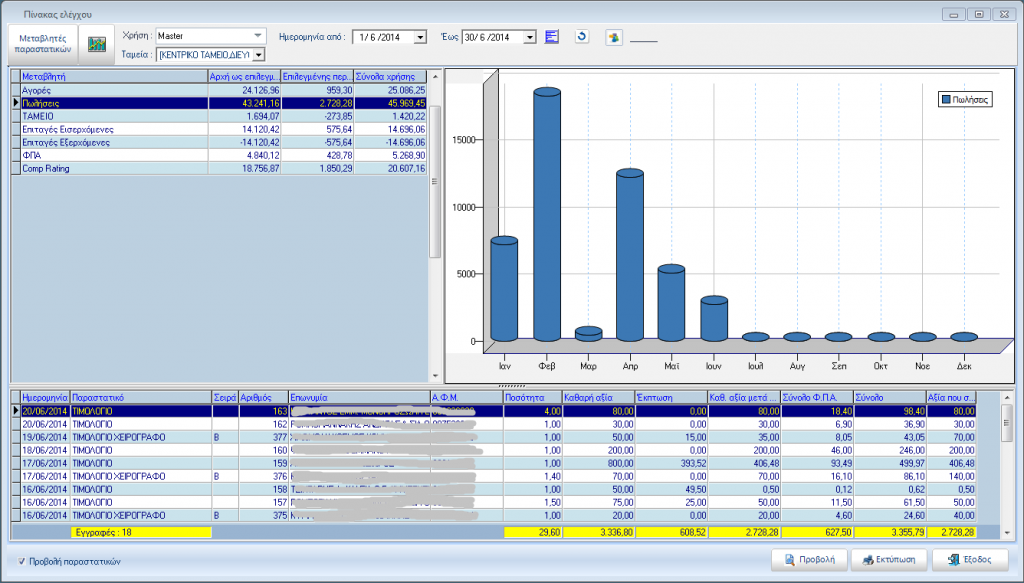Click the Εκτύπωση print button
The width and height of the screenshot is (1024, 583).
pyautogui.click(x=888, y=559)
